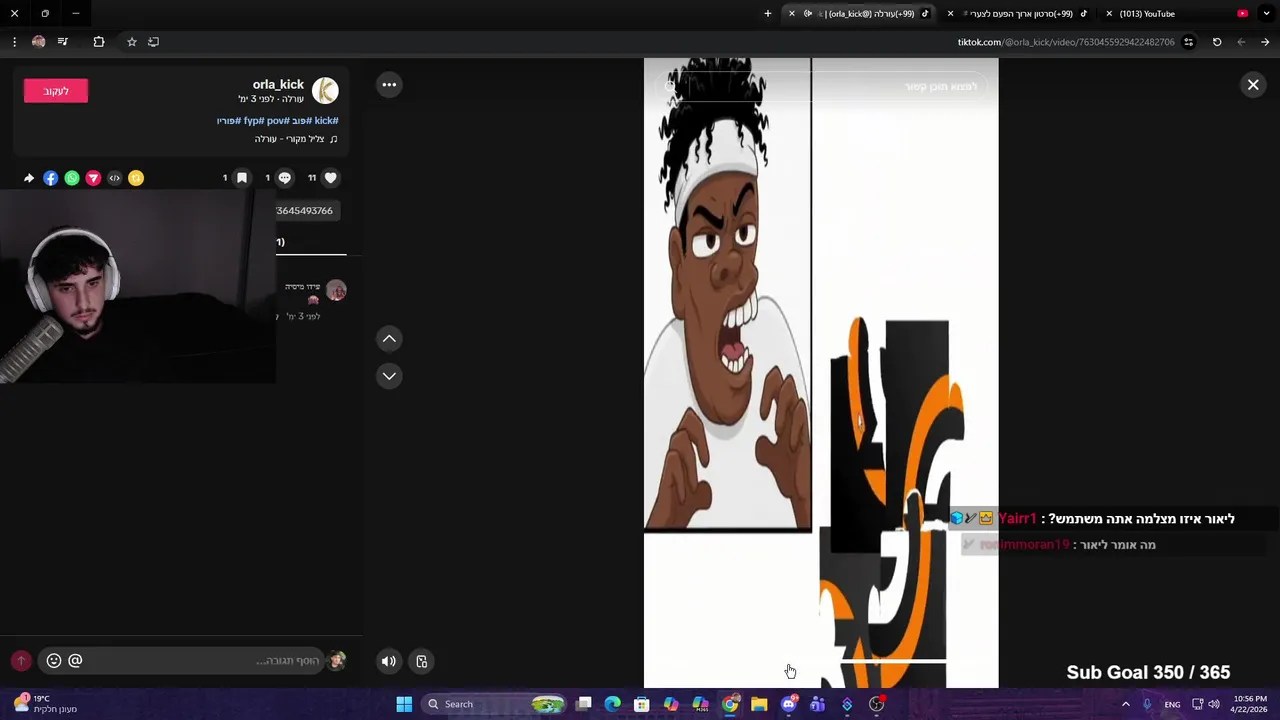Open the original sound link under hashtags

click(296, 139)
